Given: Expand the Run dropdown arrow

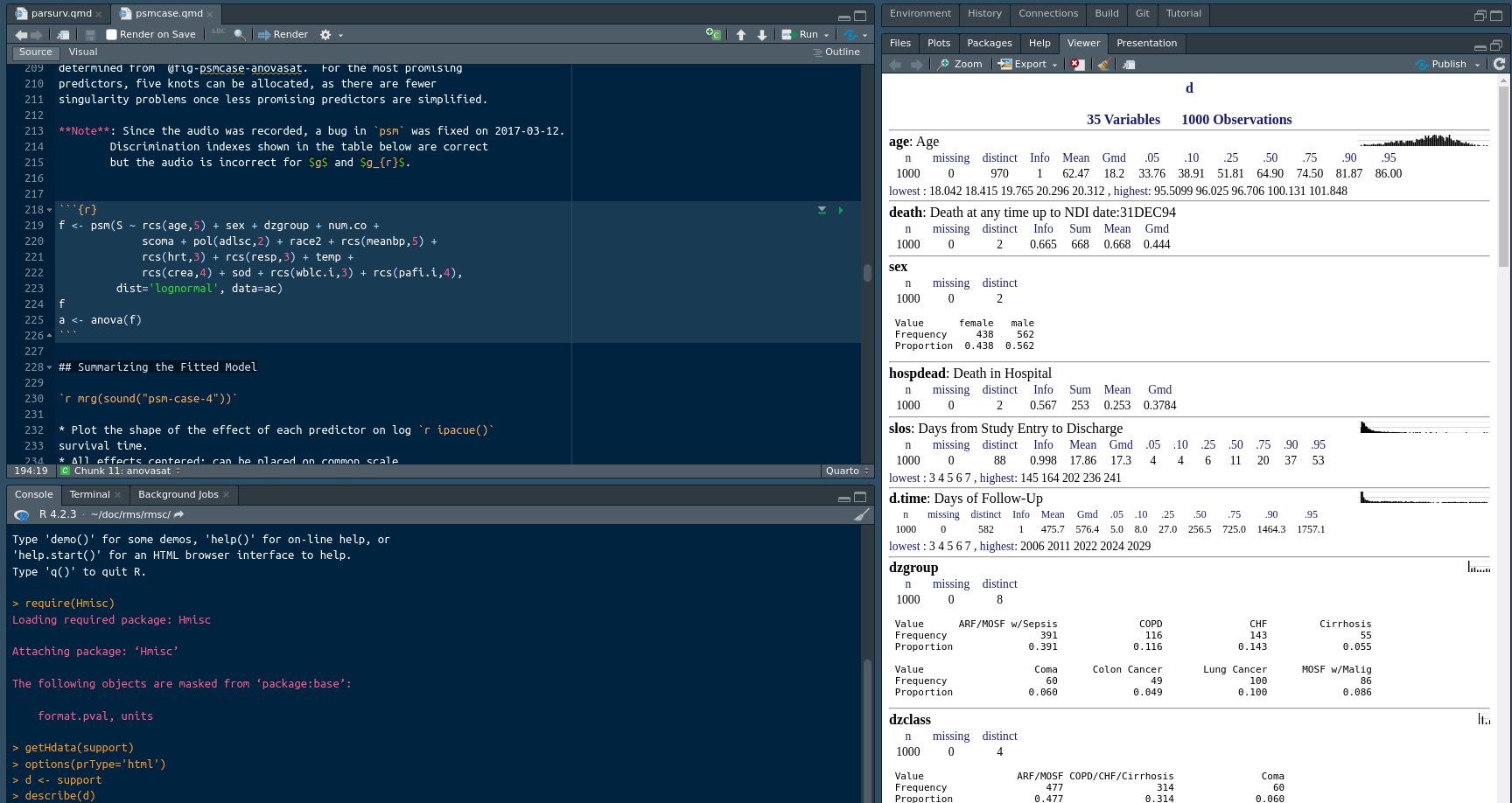Looking at the screenshot, I should pos(826,36).
